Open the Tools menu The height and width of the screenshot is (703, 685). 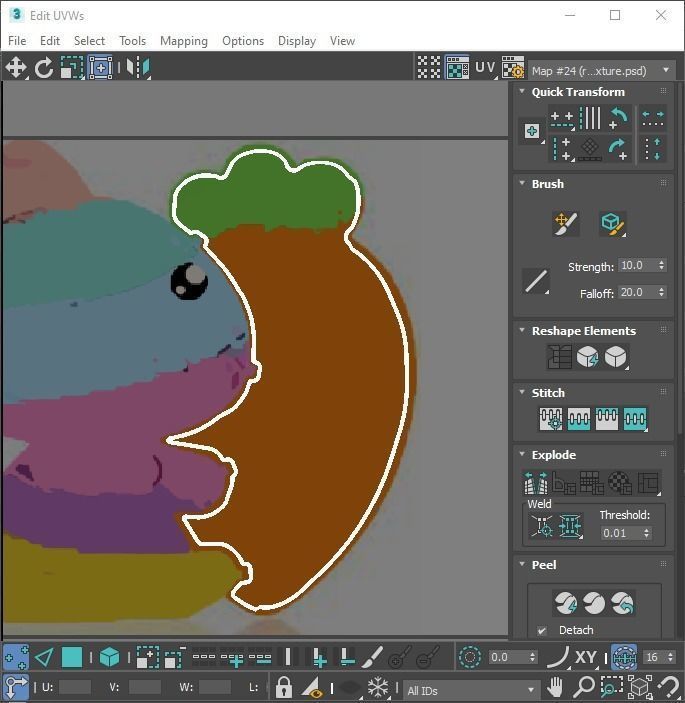pyautogui.click(x=132, y=41)
